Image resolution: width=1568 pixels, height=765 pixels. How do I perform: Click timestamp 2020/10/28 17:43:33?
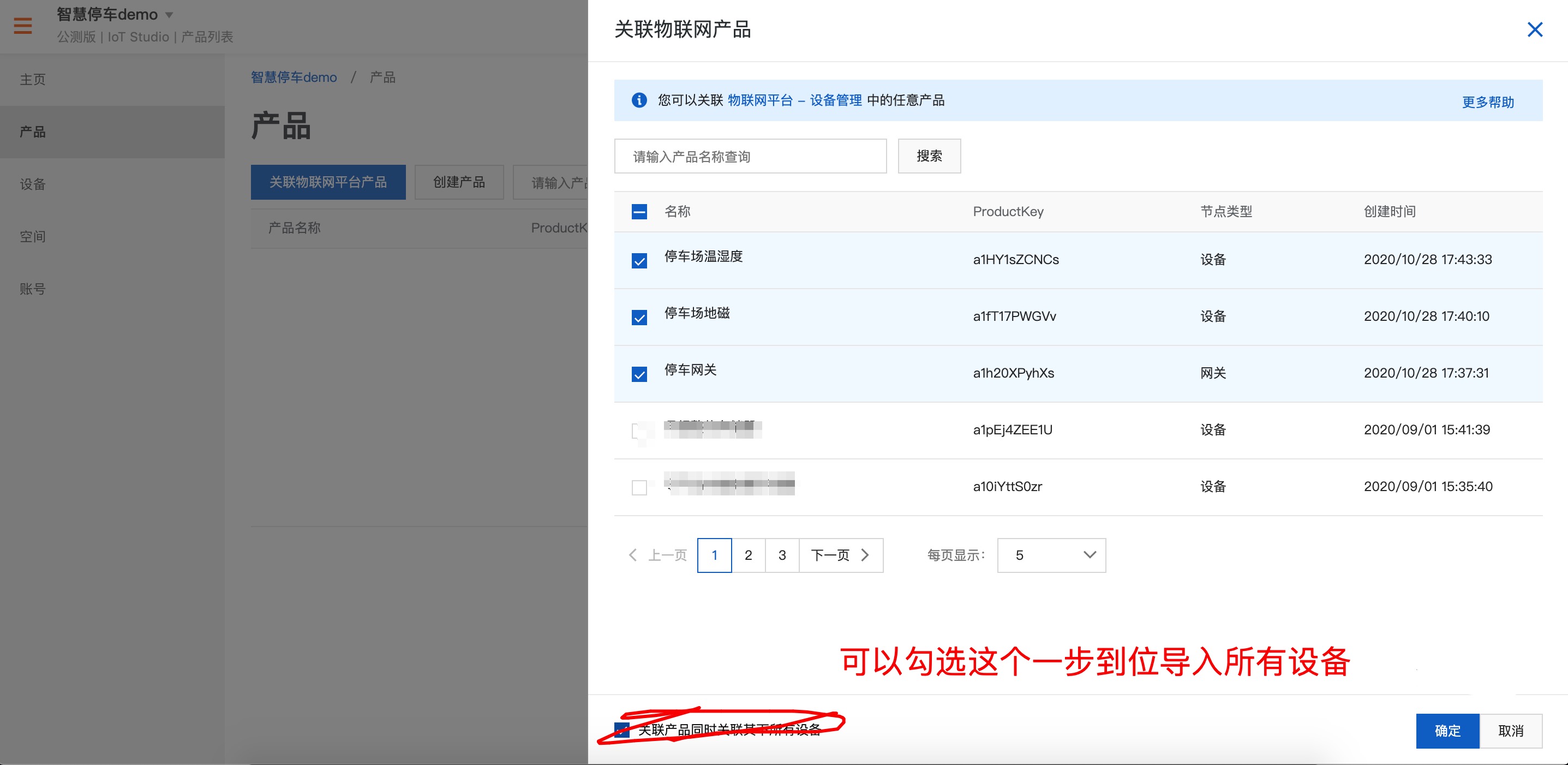pyautogui.click(x=1427, y=259)
